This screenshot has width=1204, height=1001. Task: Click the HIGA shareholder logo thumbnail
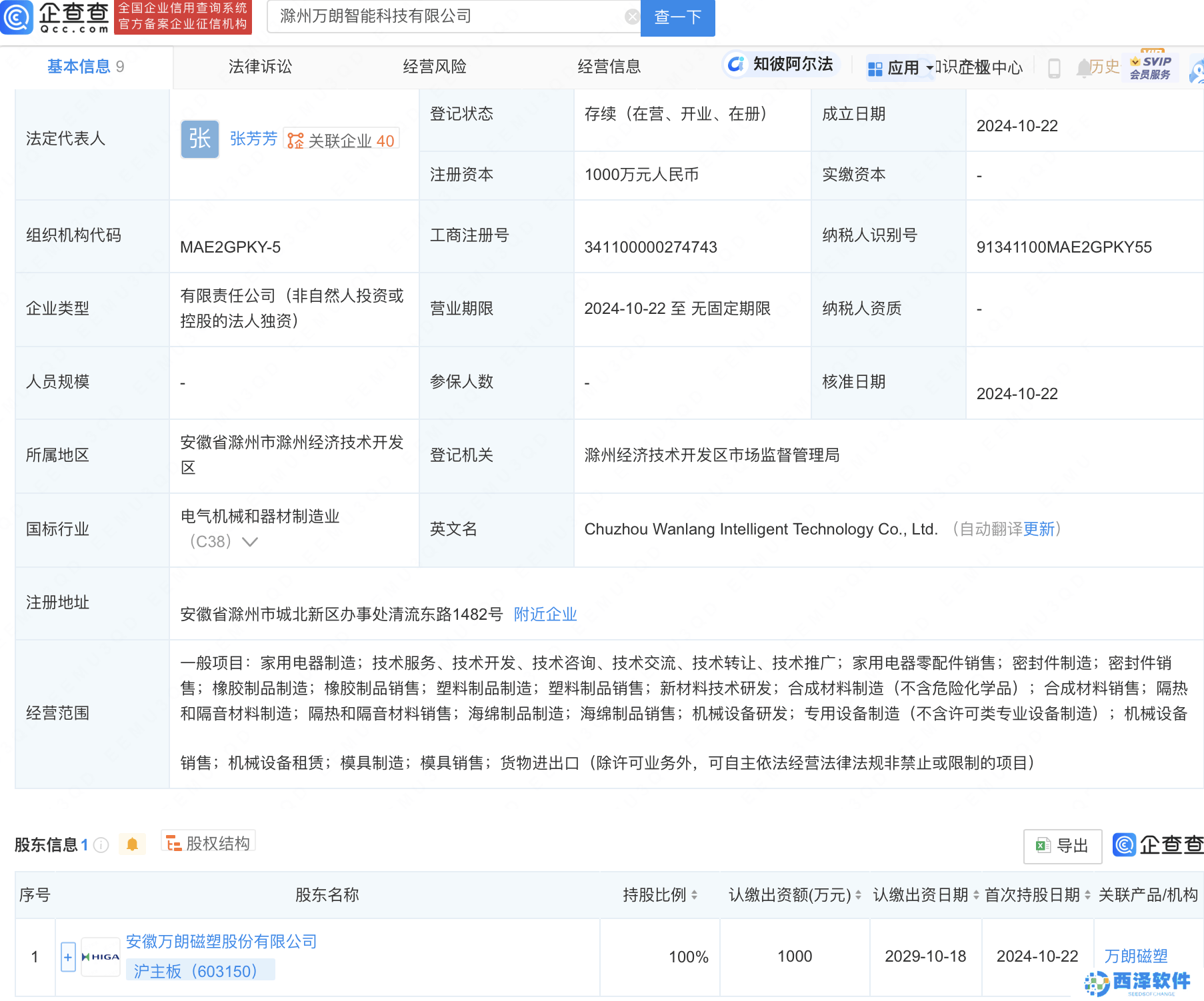point(101,957)
